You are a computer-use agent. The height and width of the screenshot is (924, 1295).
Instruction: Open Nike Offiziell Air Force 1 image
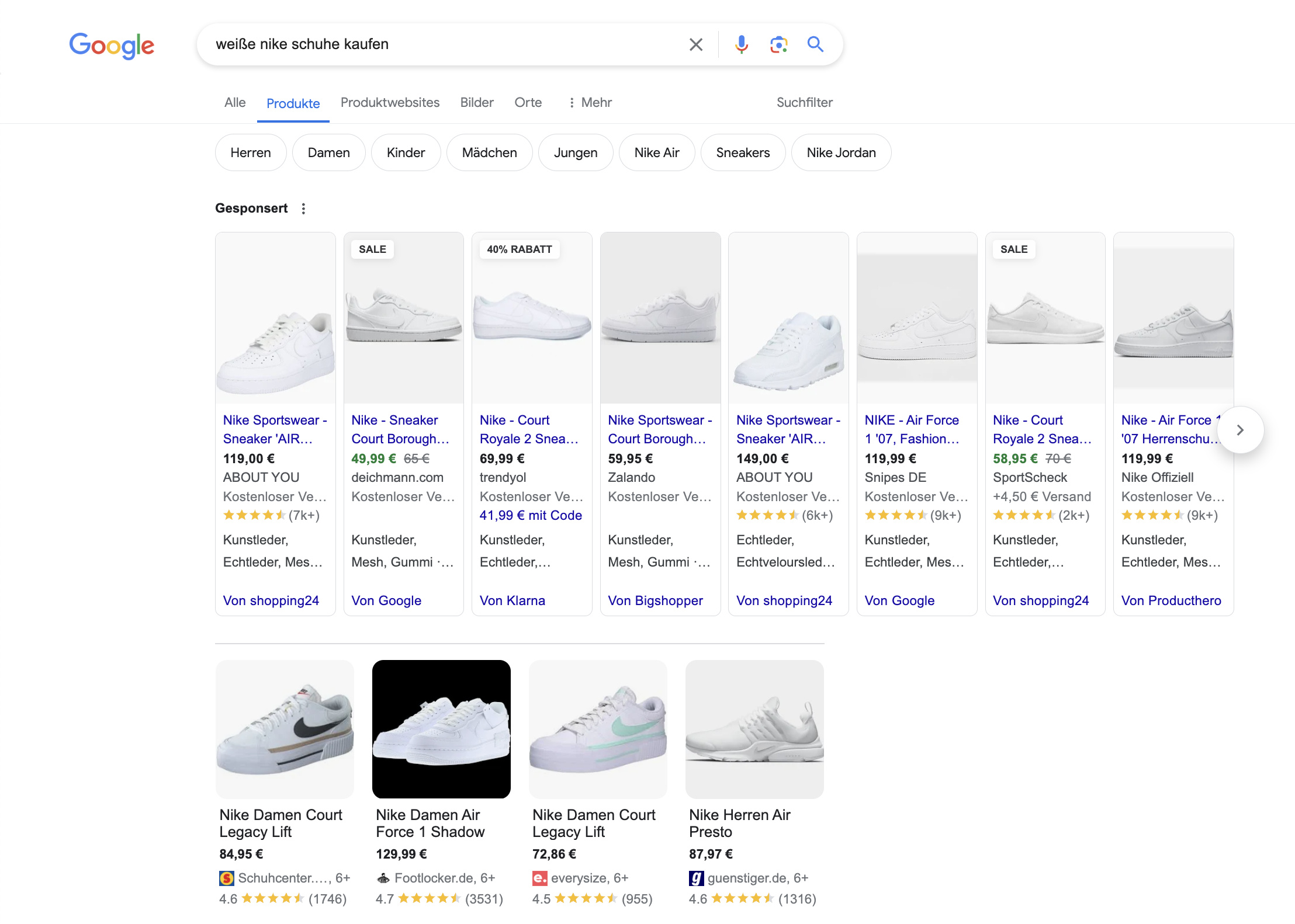(x=1173, y=318)
